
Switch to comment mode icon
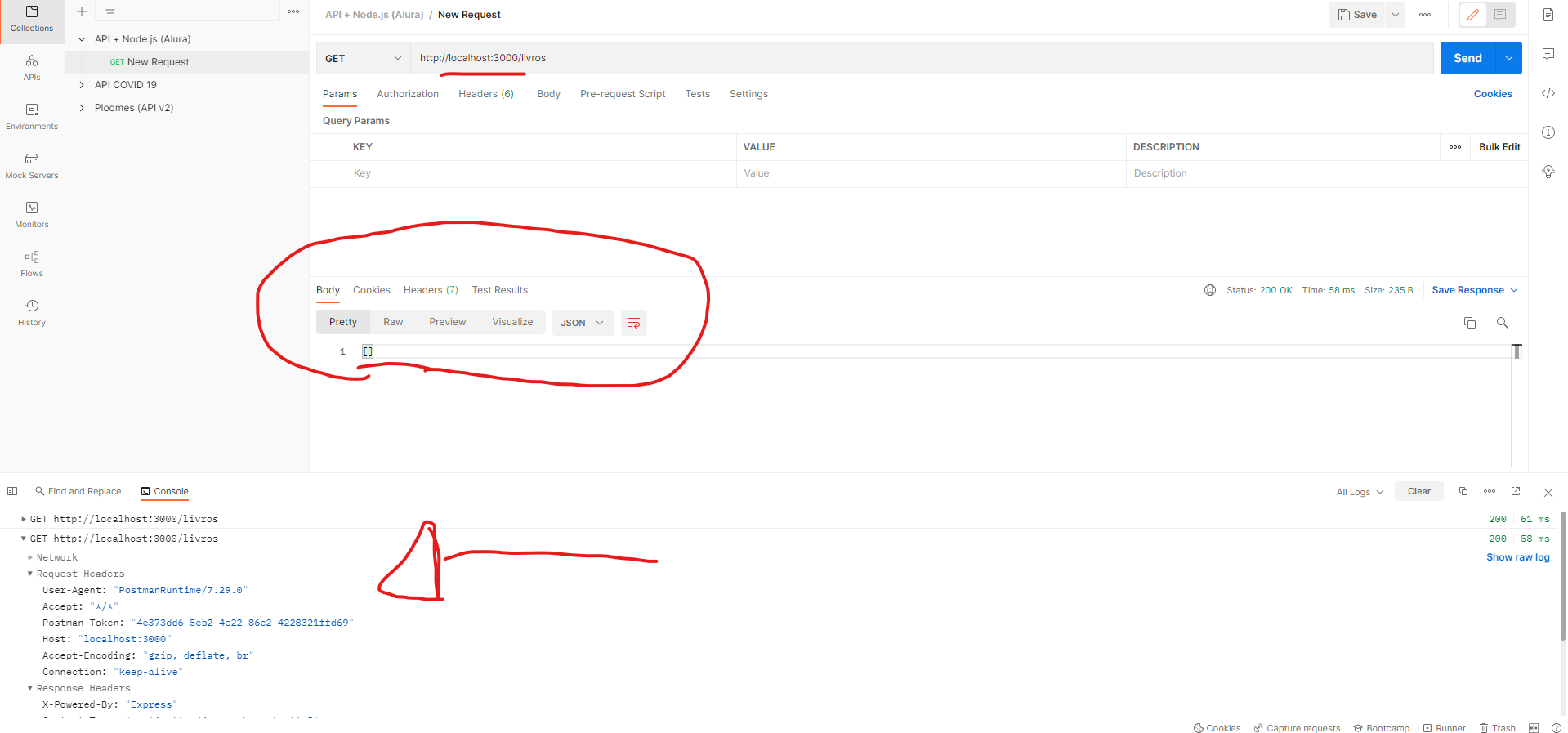(x=1500, y=15)
